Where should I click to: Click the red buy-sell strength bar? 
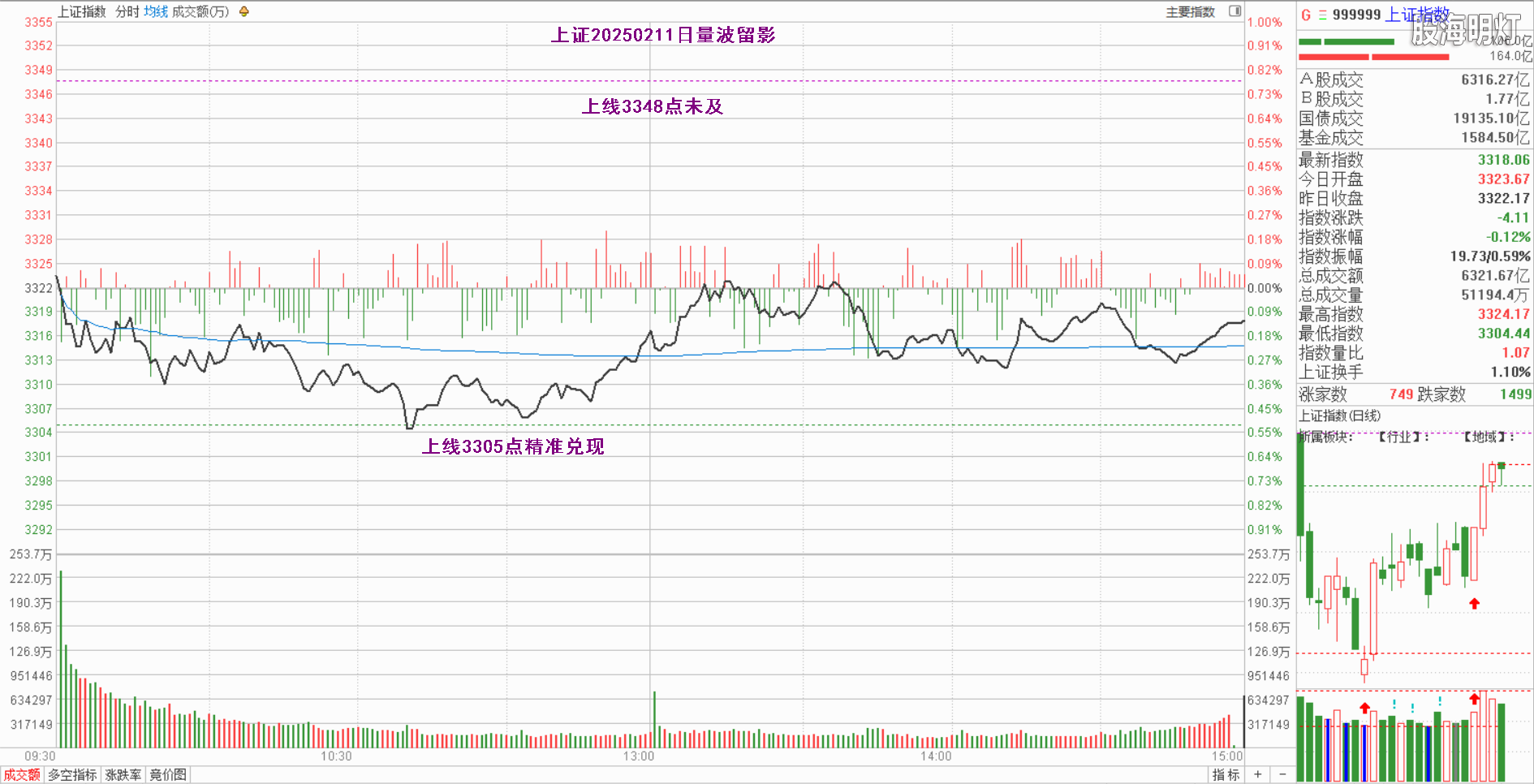pos(1373,57)
